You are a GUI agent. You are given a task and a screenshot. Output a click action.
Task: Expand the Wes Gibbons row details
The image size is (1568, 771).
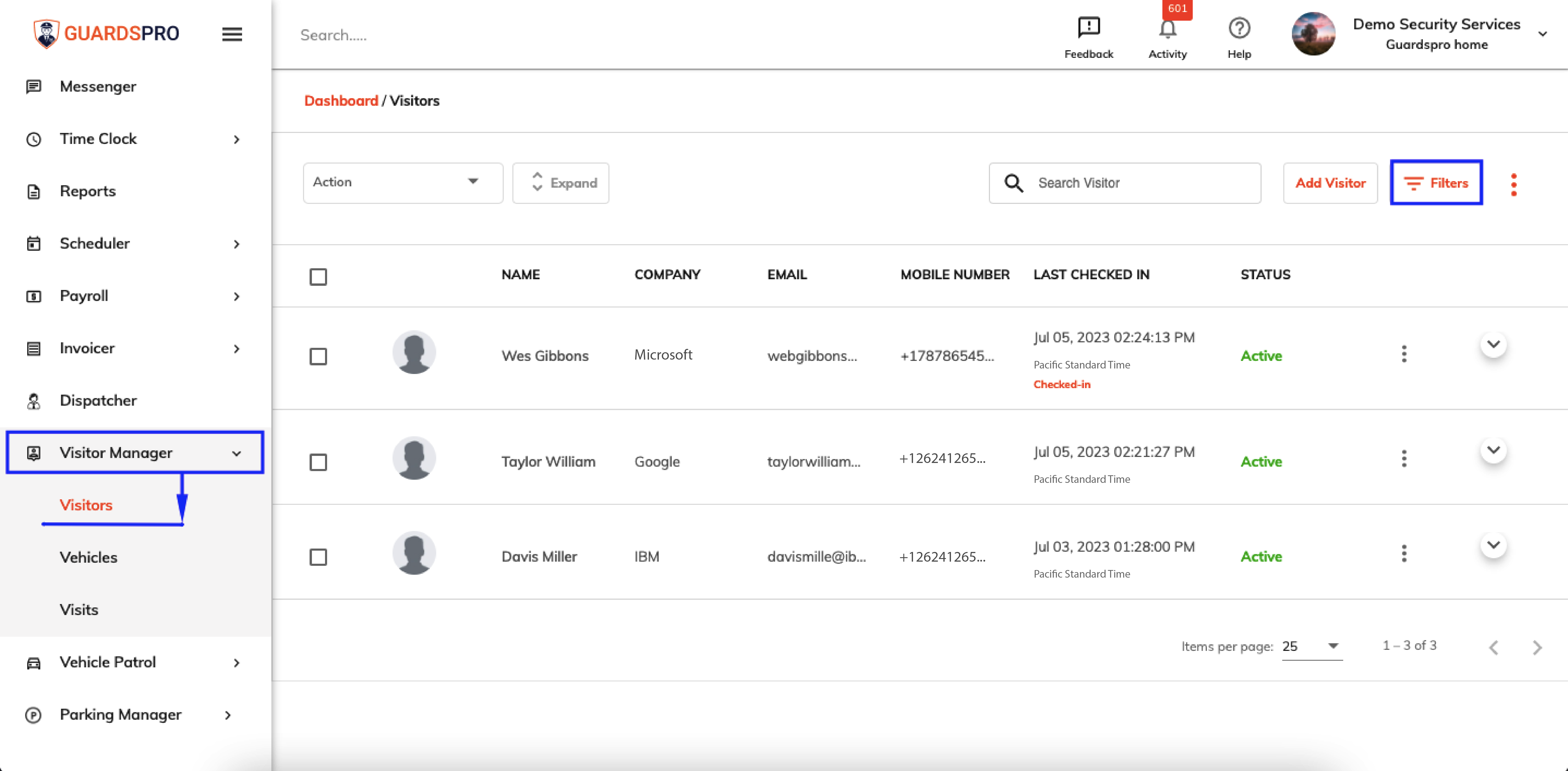coord(1493,344)
